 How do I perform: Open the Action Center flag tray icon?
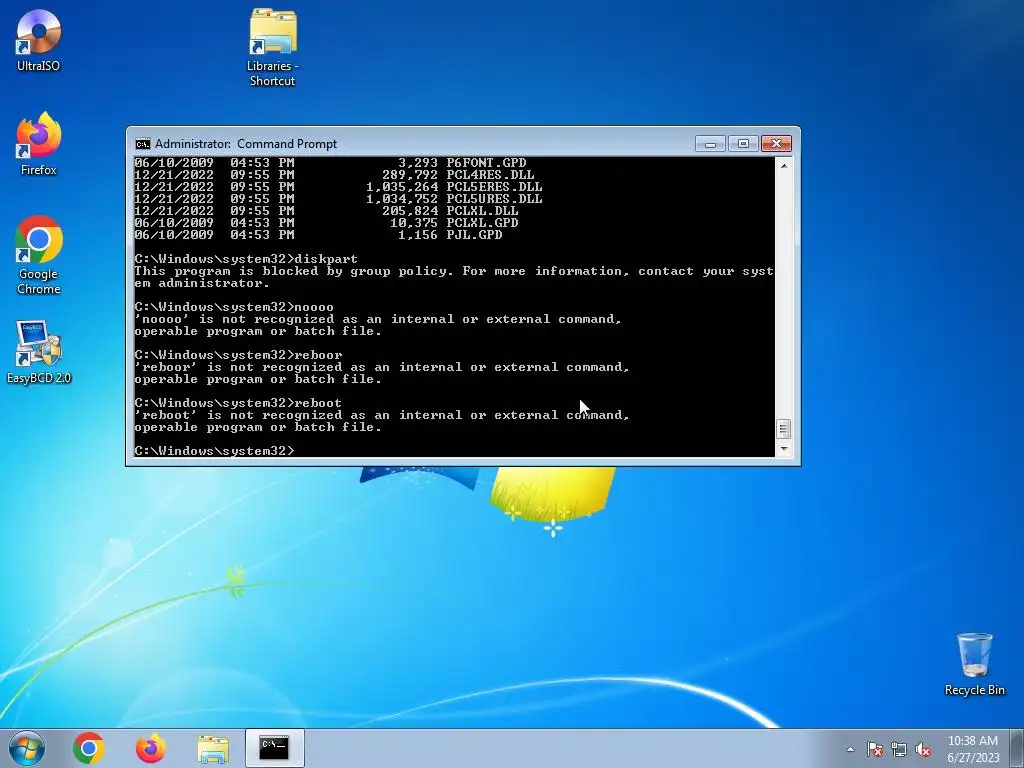point(874,749)
